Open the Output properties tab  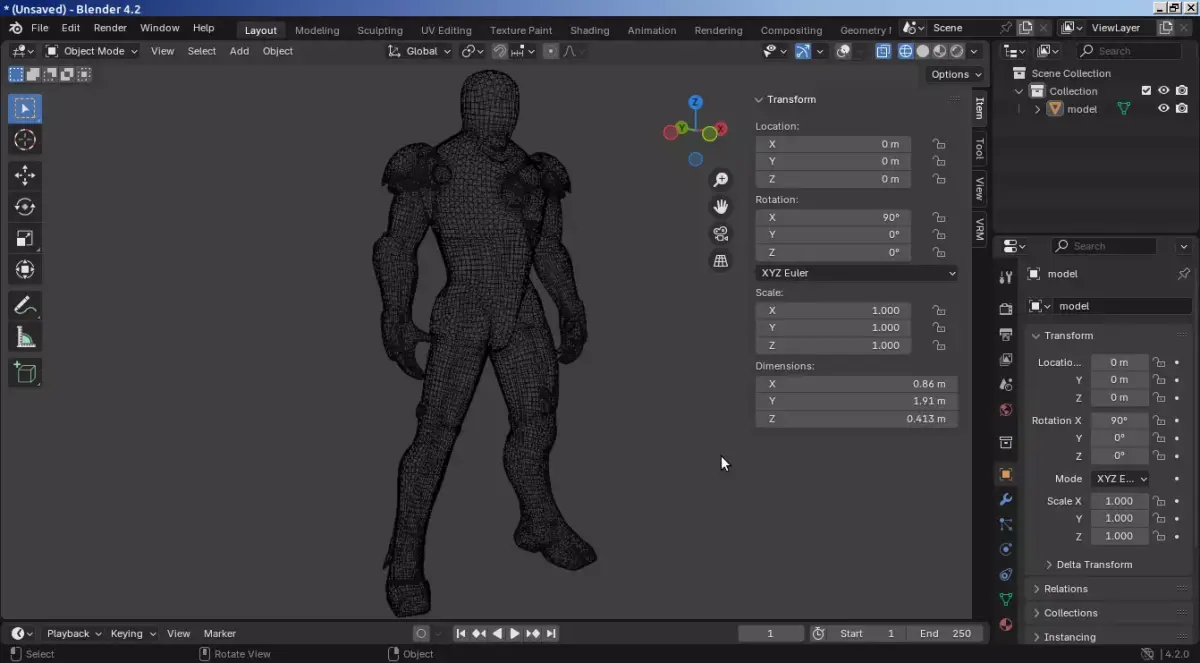pos(1006,334)
